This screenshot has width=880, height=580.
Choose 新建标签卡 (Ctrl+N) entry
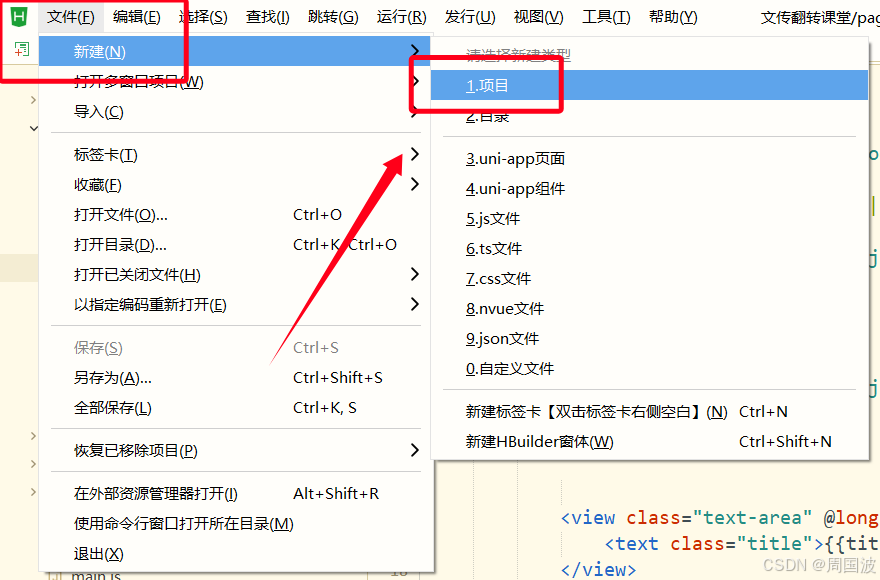[x=649, y=412]
